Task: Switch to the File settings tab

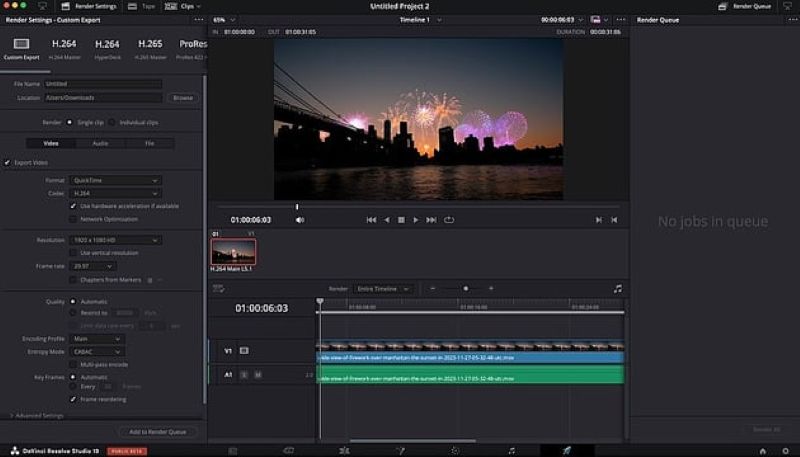Action: point(149,143)
